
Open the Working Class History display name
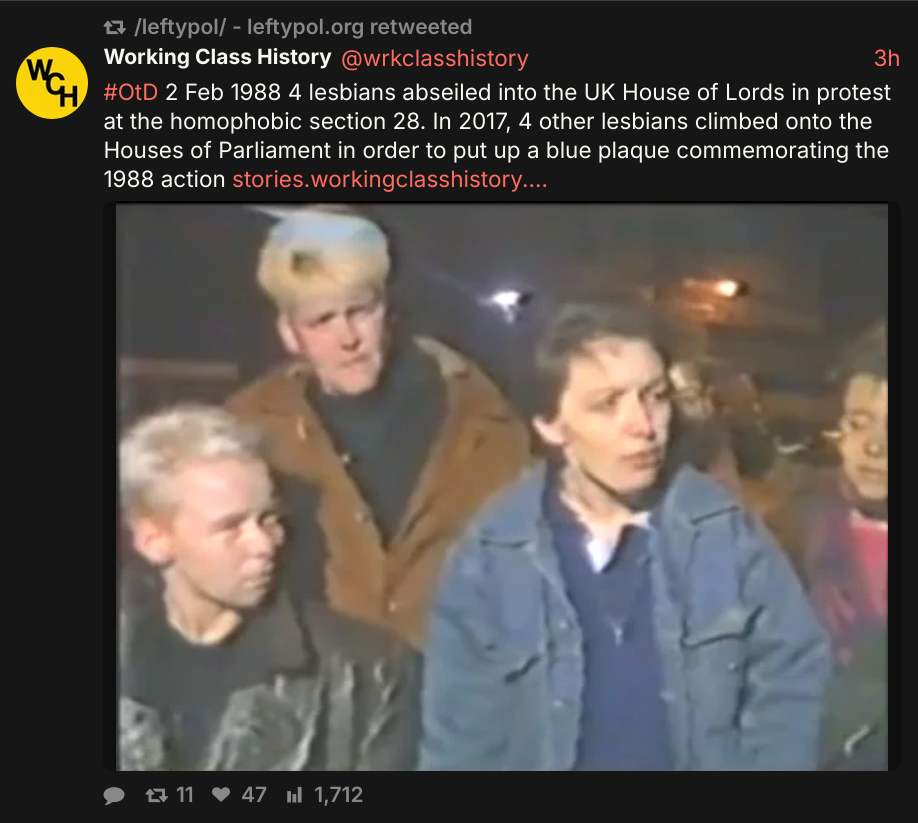(x=217, y=57)
